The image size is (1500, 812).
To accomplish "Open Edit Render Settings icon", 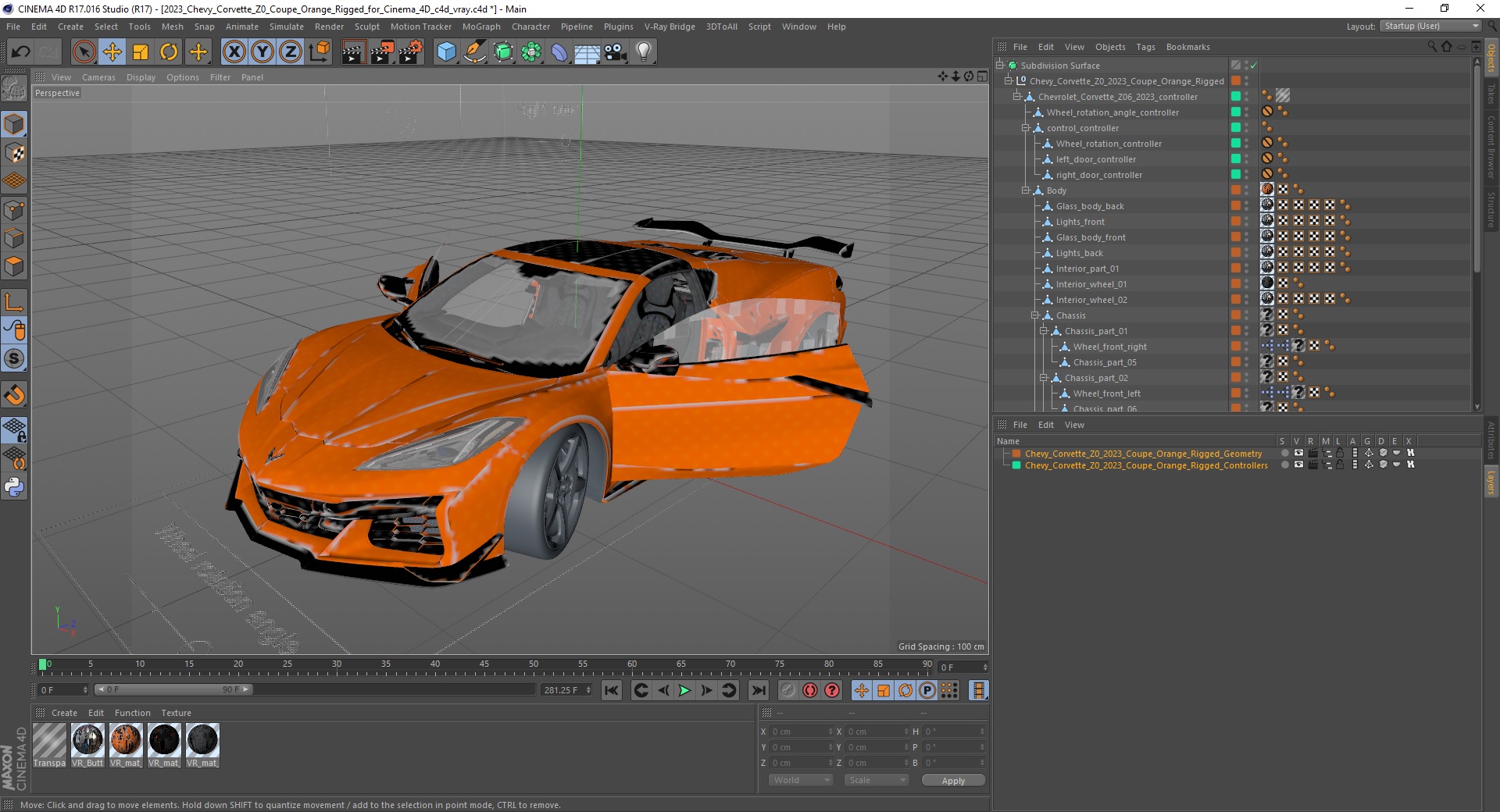I will tap(410, 52).
